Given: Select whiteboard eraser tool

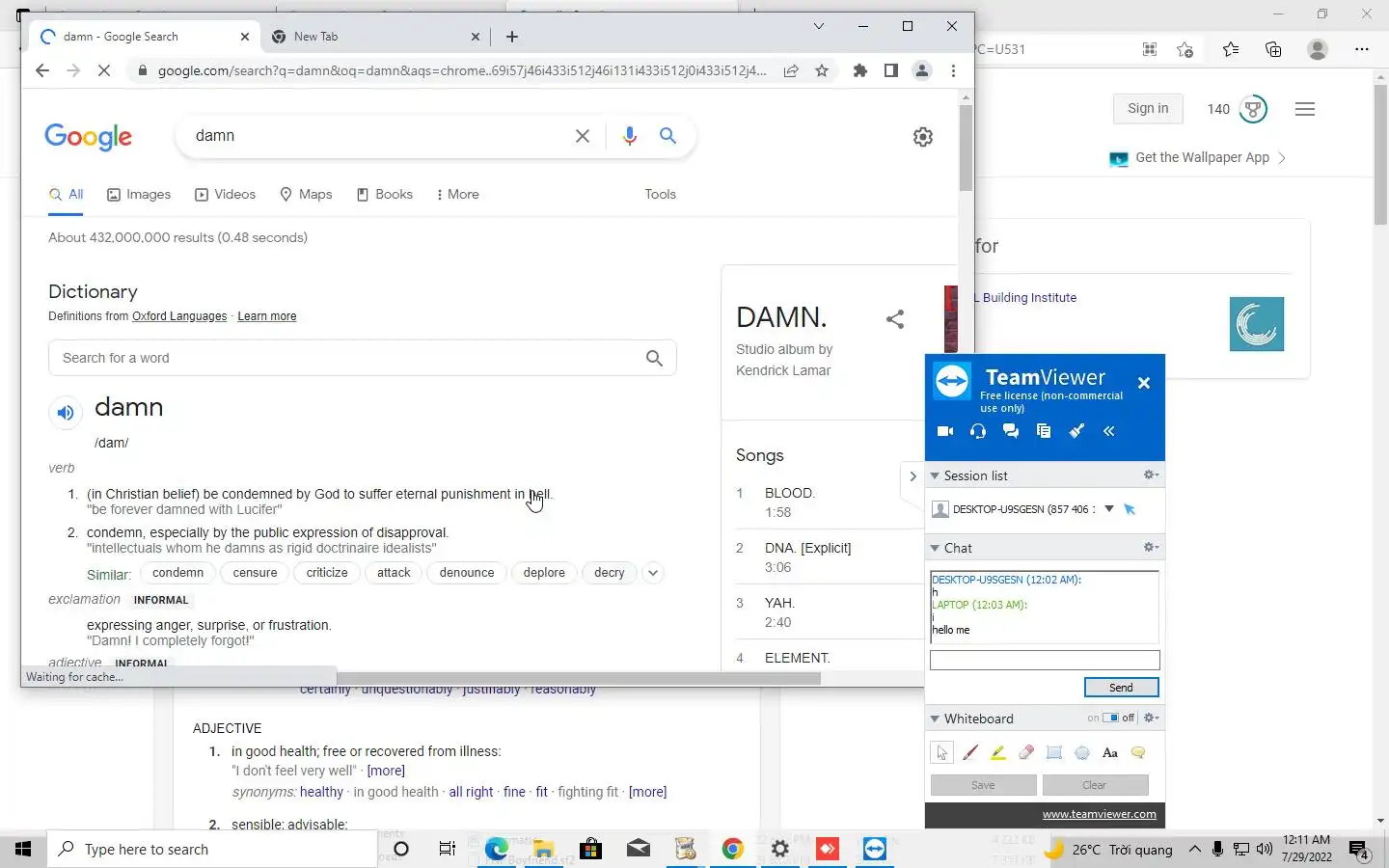Looking at the screenshot, I should [x=1026, y=752].
